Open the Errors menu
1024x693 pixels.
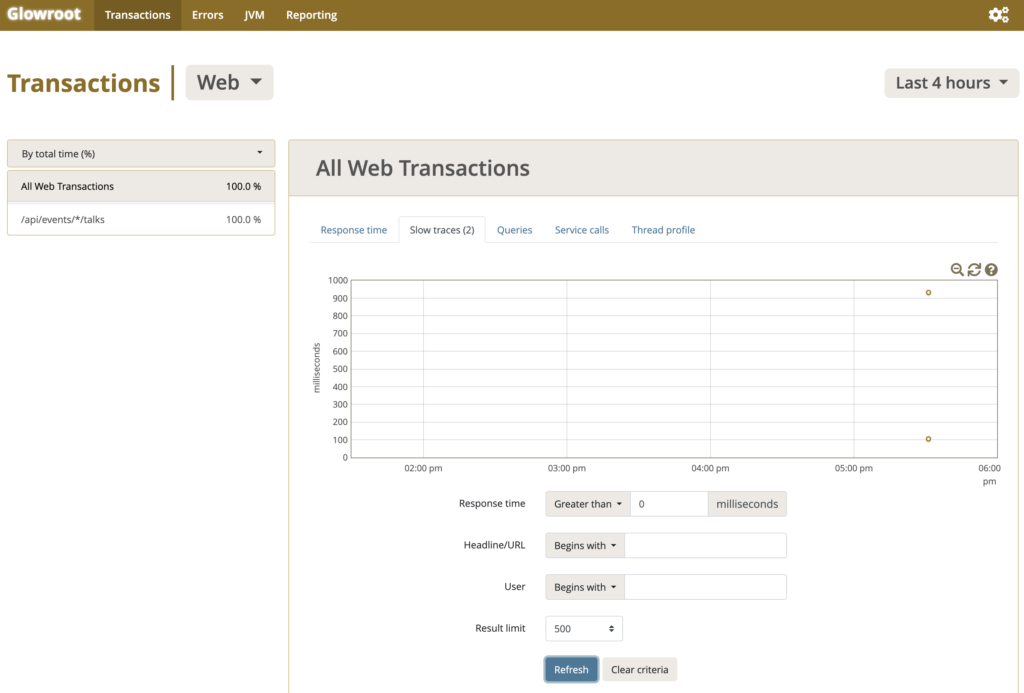point(208,15)
